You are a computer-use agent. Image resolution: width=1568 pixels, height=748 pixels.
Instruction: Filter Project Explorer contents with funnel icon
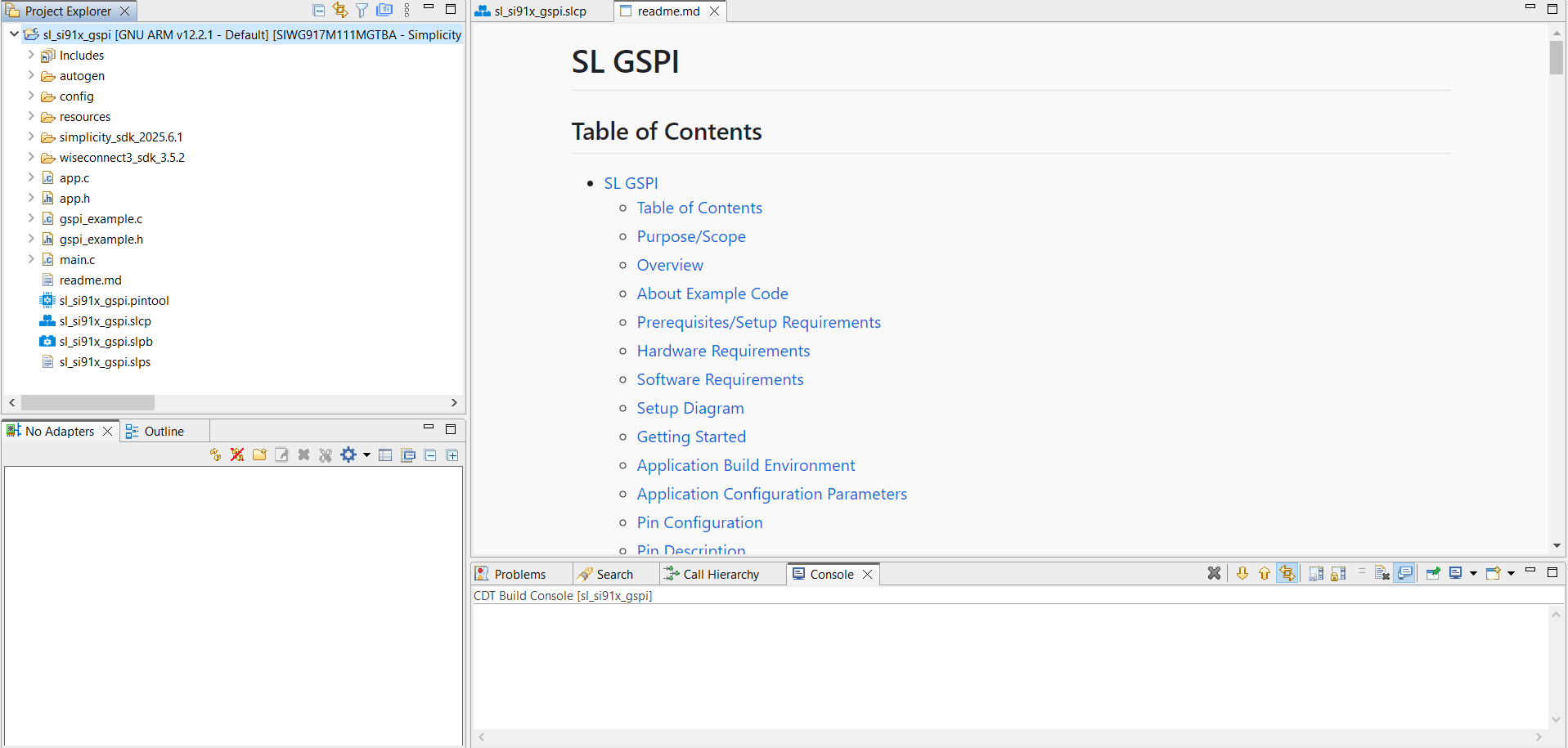pyautogui.click(x=362, y=10)
